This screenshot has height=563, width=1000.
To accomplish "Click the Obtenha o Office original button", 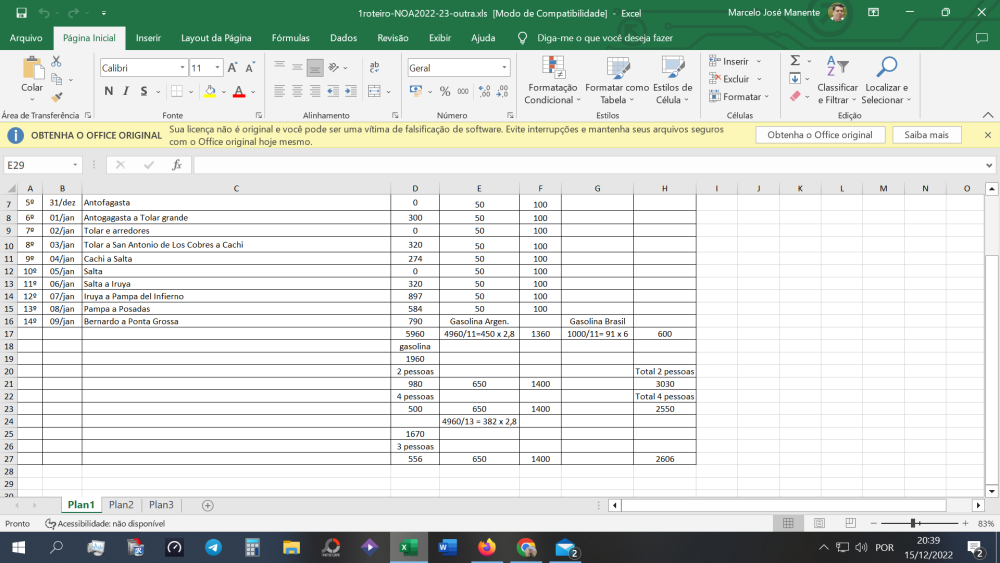I will click(x=819, y=135).
